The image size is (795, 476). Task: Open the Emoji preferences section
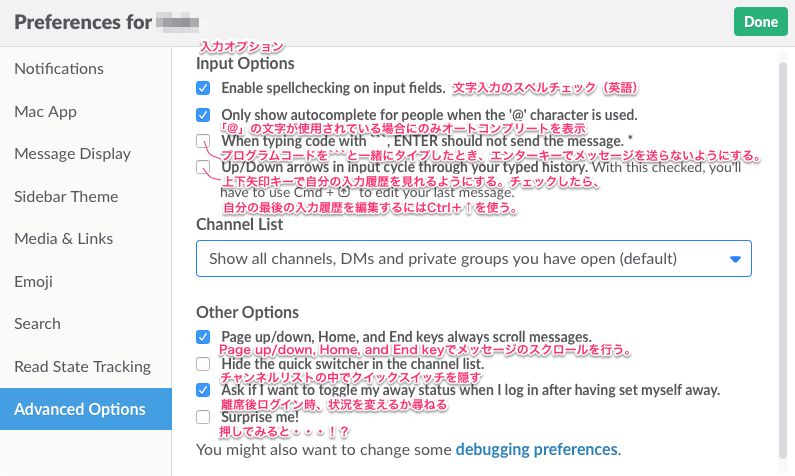tap(33, 281)
